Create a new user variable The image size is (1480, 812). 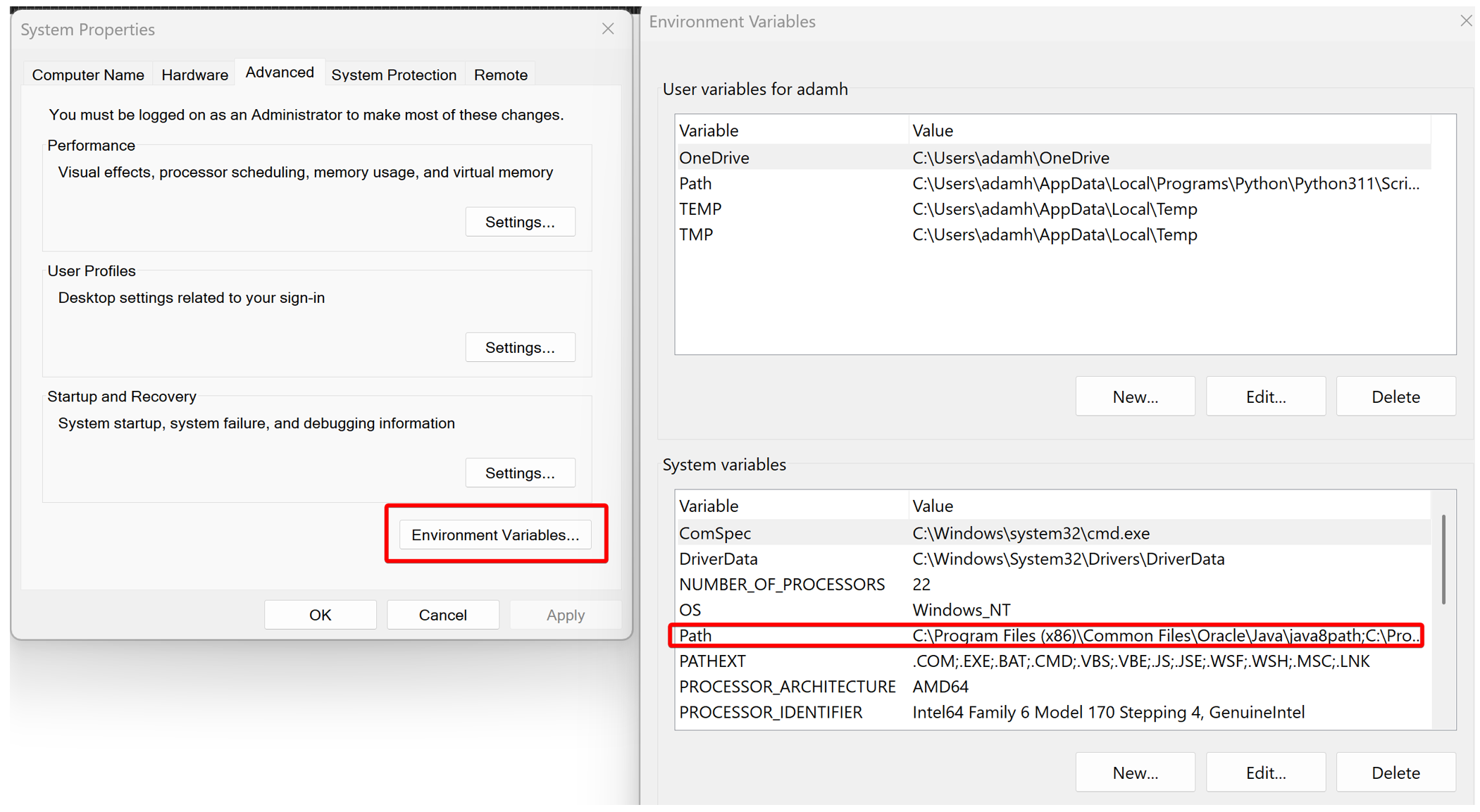[x=1135, y=396]
